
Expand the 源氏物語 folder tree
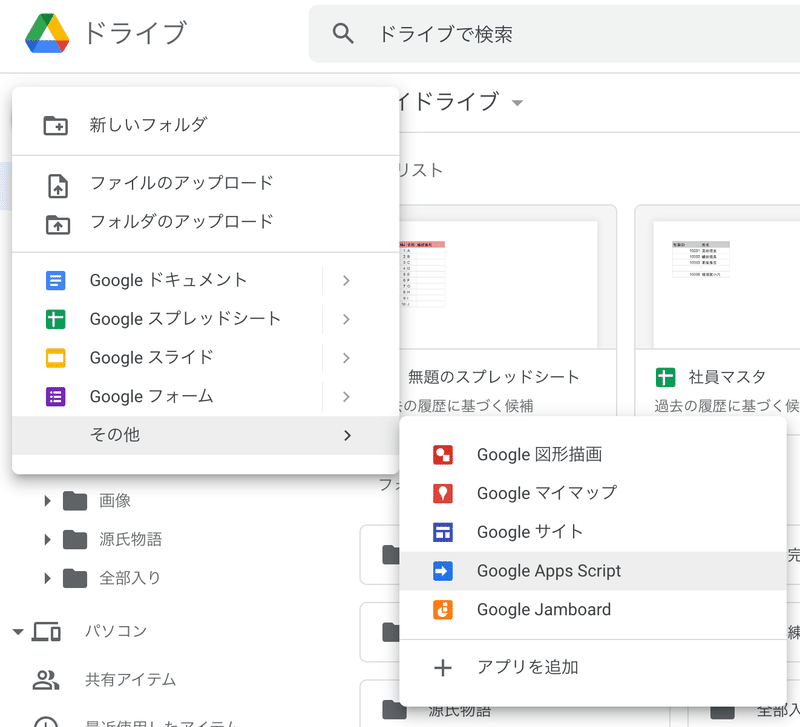47,540
